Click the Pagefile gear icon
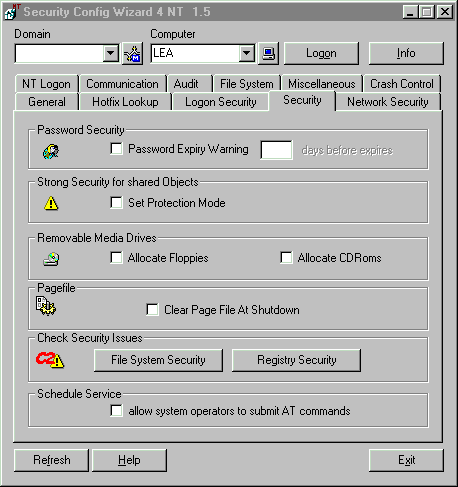Viewport: 458px width, 487px height. [46, 306]
